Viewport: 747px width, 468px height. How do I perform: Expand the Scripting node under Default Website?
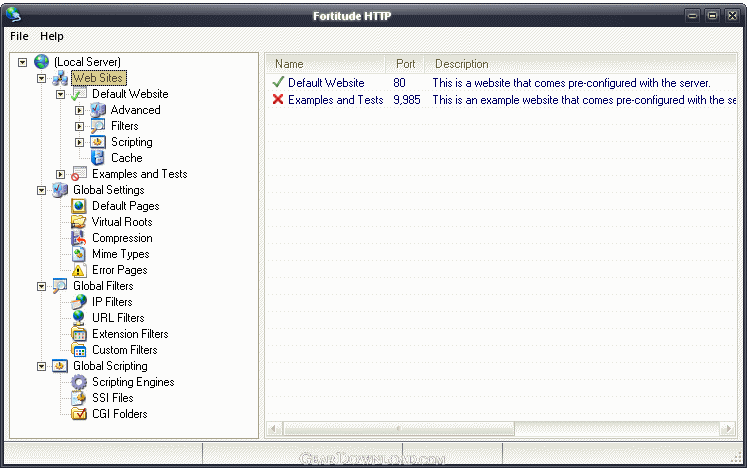(x=80, y=142)
